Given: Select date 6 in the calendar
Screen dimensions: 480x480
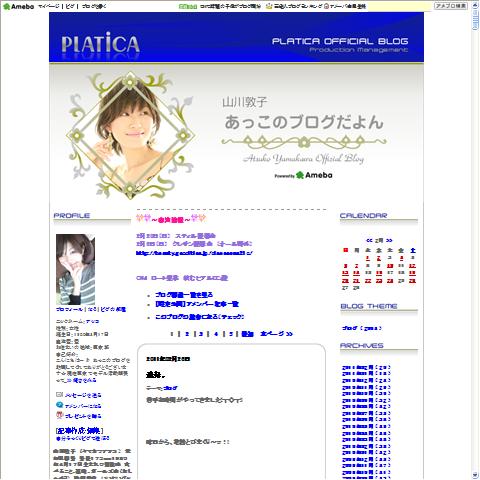Looking at the screenshot, I should coord(345,266).
